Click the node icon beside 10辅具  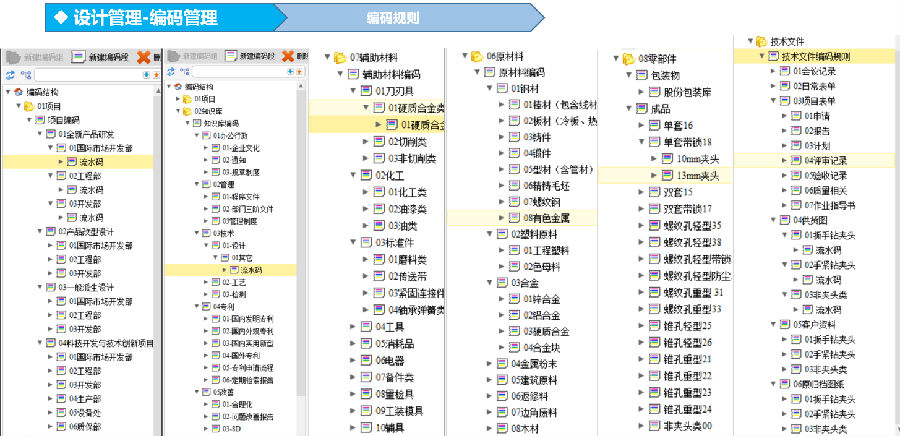pos(366,427)
